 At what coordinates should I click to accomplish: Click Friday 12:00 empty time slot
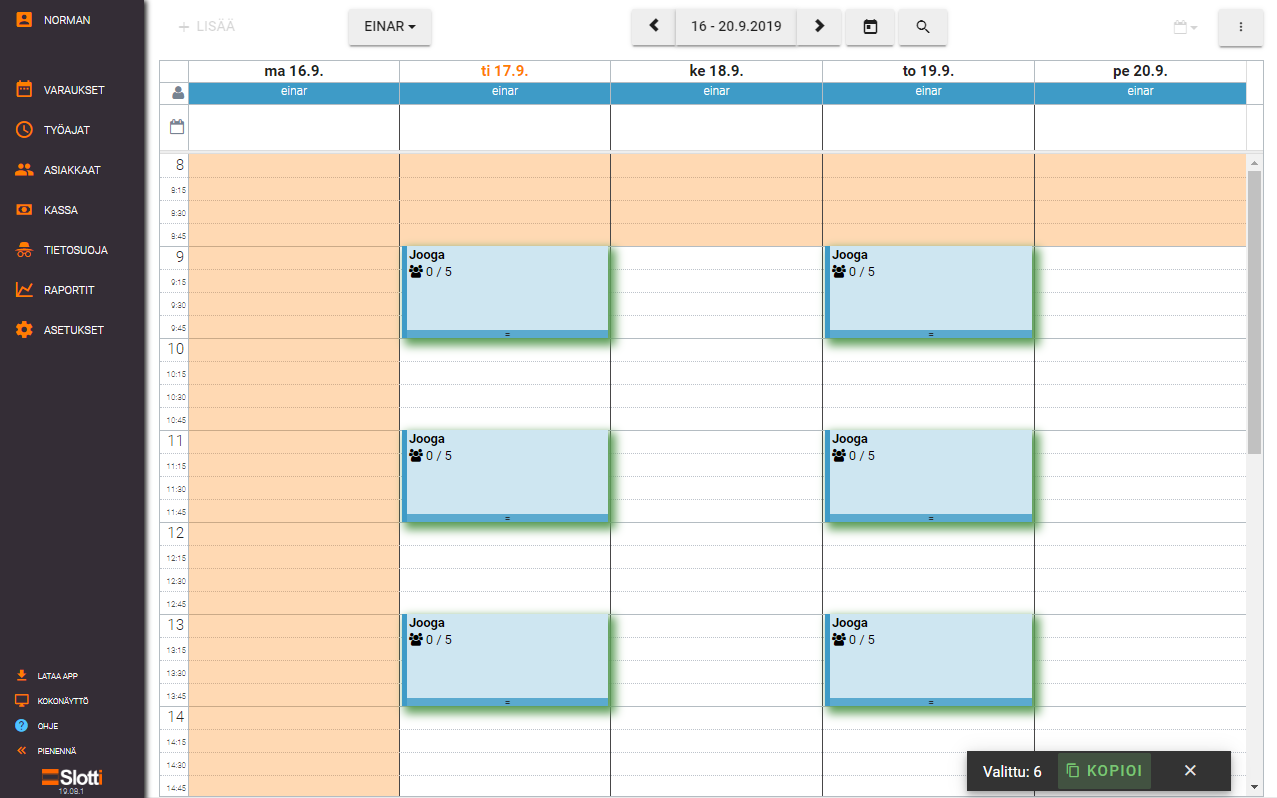point(1140,534)
